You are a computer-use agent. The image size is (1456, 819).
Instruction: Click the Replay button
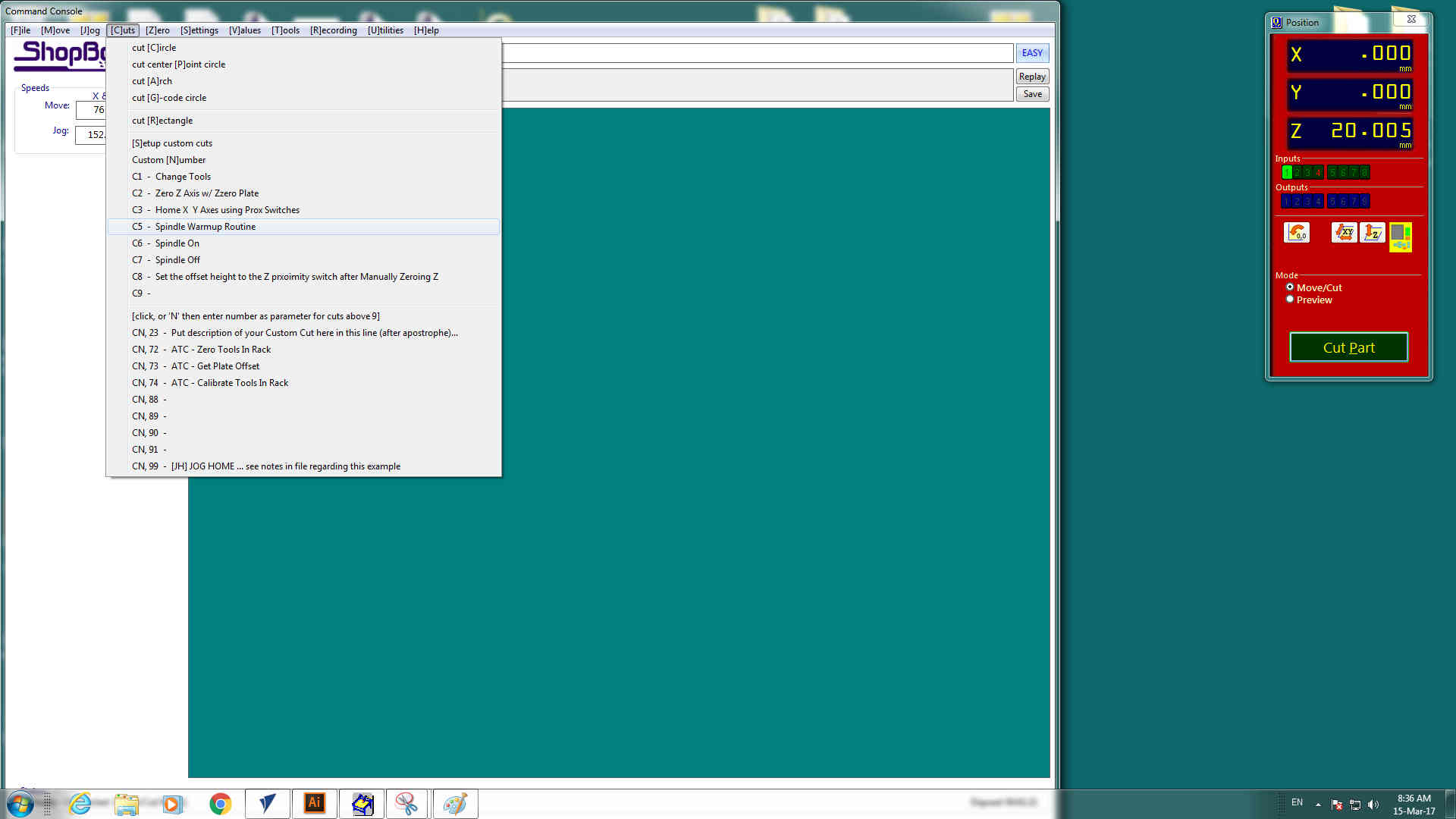1031,77
